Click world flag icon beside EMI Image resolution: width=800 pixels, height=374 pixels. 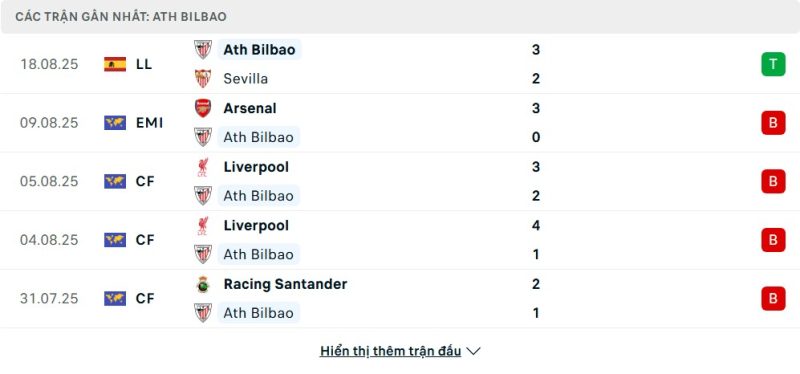click(115, 123)
